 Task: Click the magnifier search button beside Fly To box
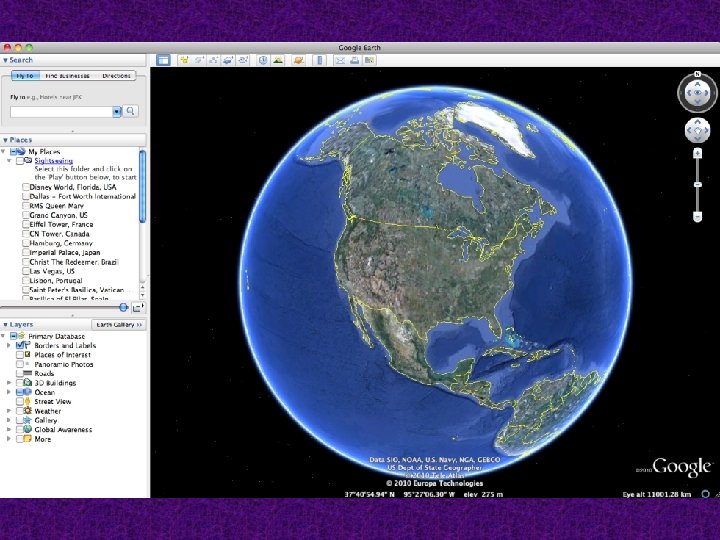(131, 111)
